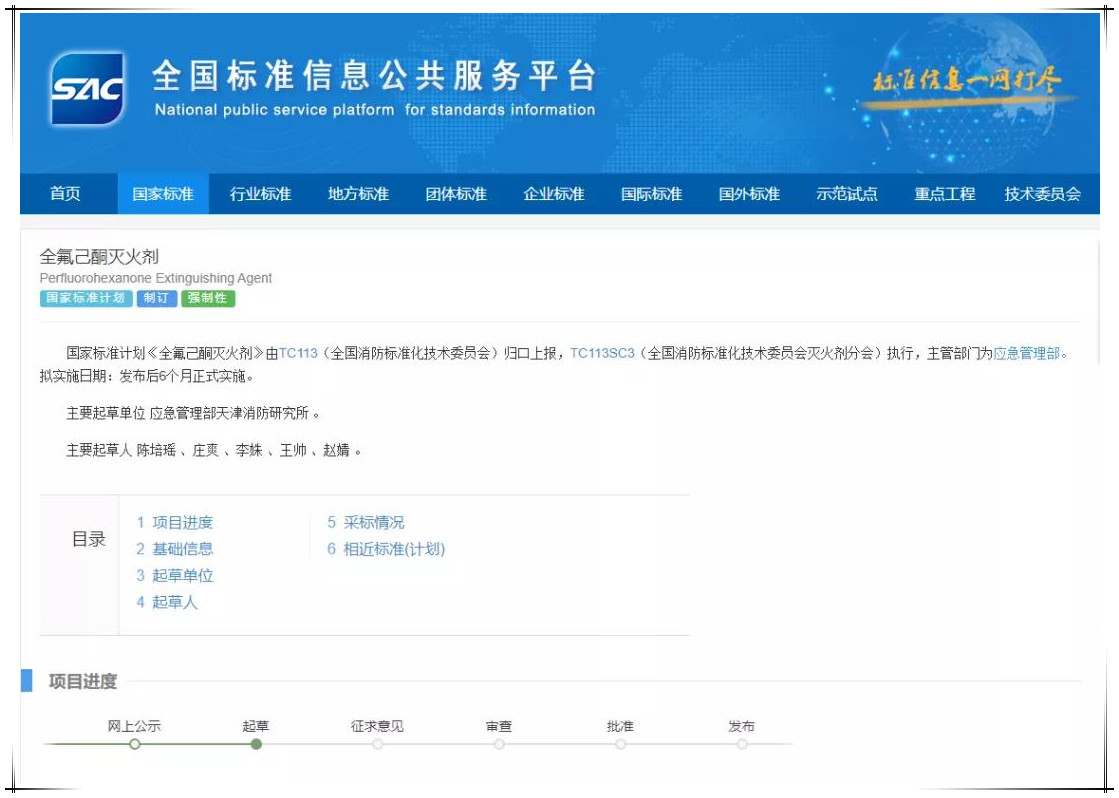Screen dimensions: 1119x798
Task: Click the 国家标准计划 tag badge
Action: [85, 298]
